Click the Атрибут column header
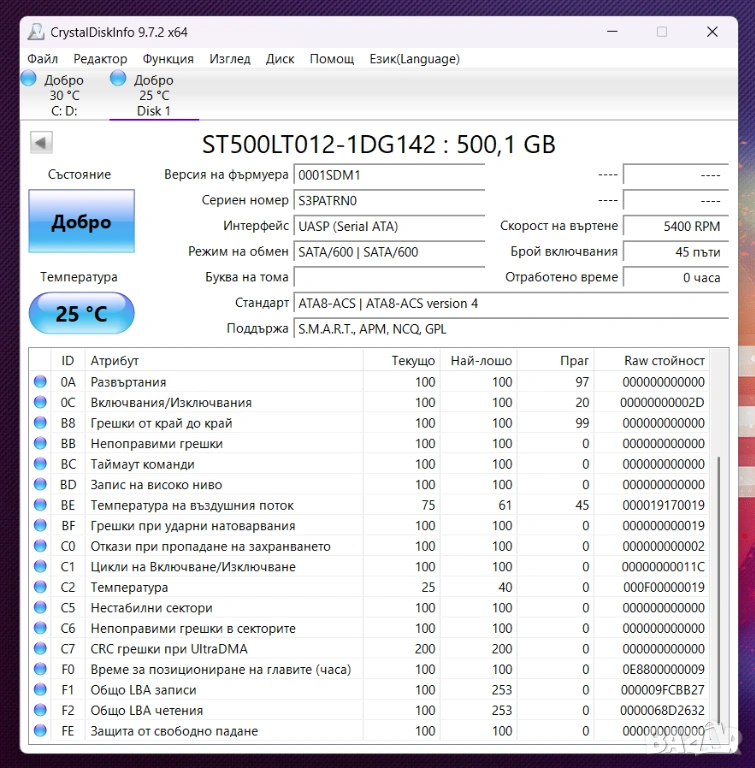 point(115,360)
